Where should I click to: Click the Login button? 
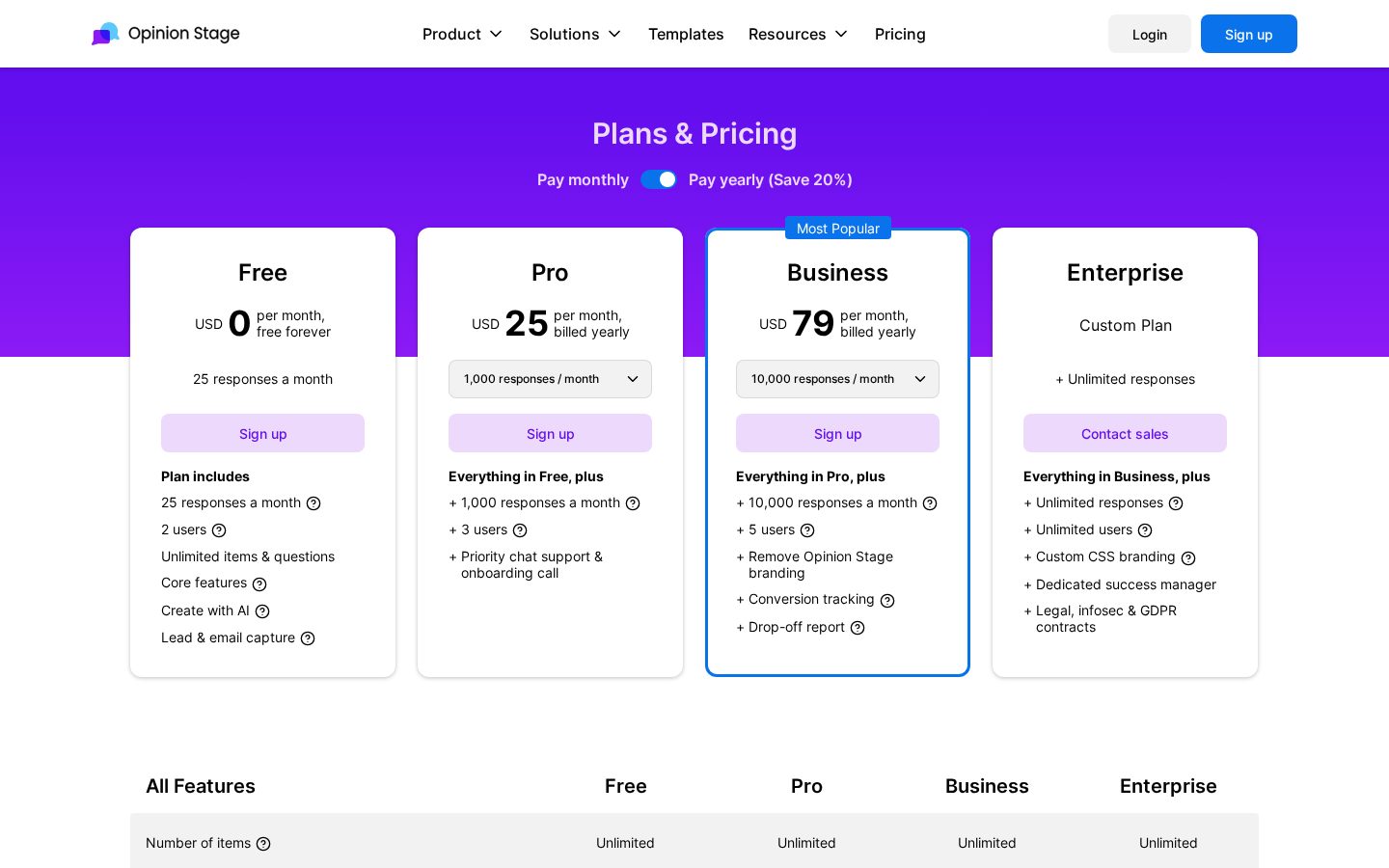pos(1150,34)
